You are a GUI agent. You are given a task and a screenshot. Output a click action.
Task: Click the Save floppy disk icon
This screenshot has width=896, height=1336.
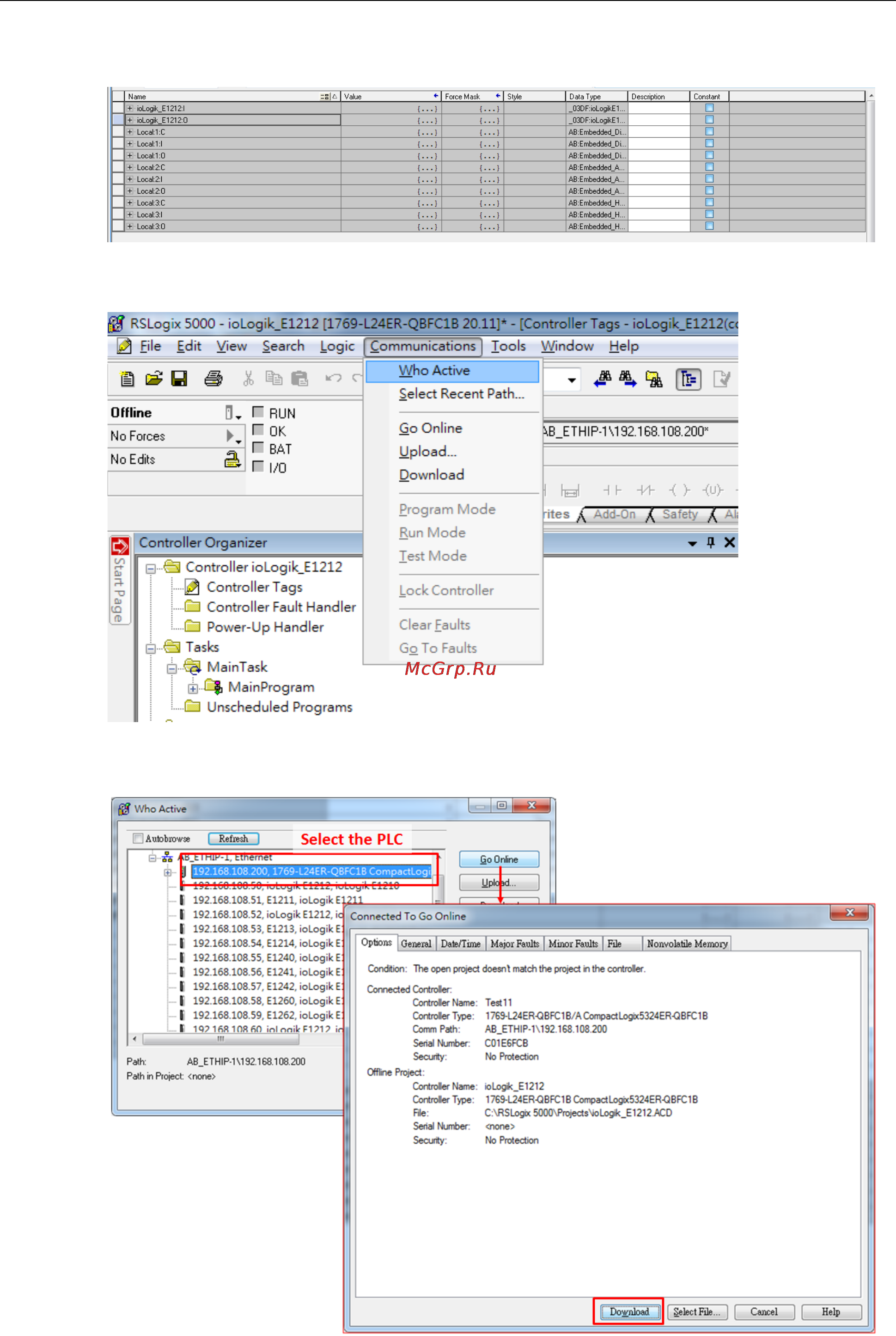pos(179,379)
